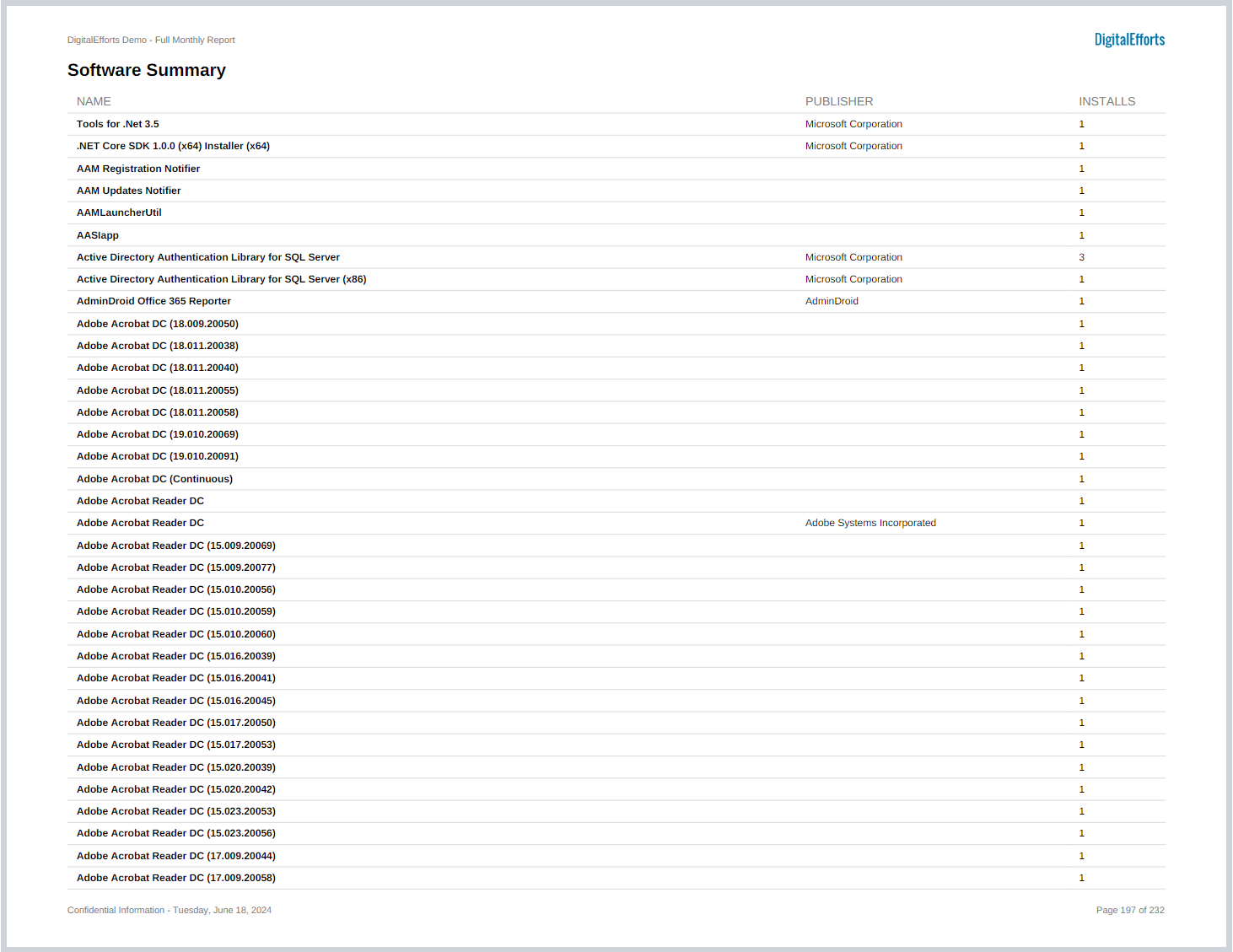The width and height of the screenshot is (1233, 952).
Task: Click 'Adobe Acrobat Reader DC (15.017.20053)'
Action: (176, 745)
